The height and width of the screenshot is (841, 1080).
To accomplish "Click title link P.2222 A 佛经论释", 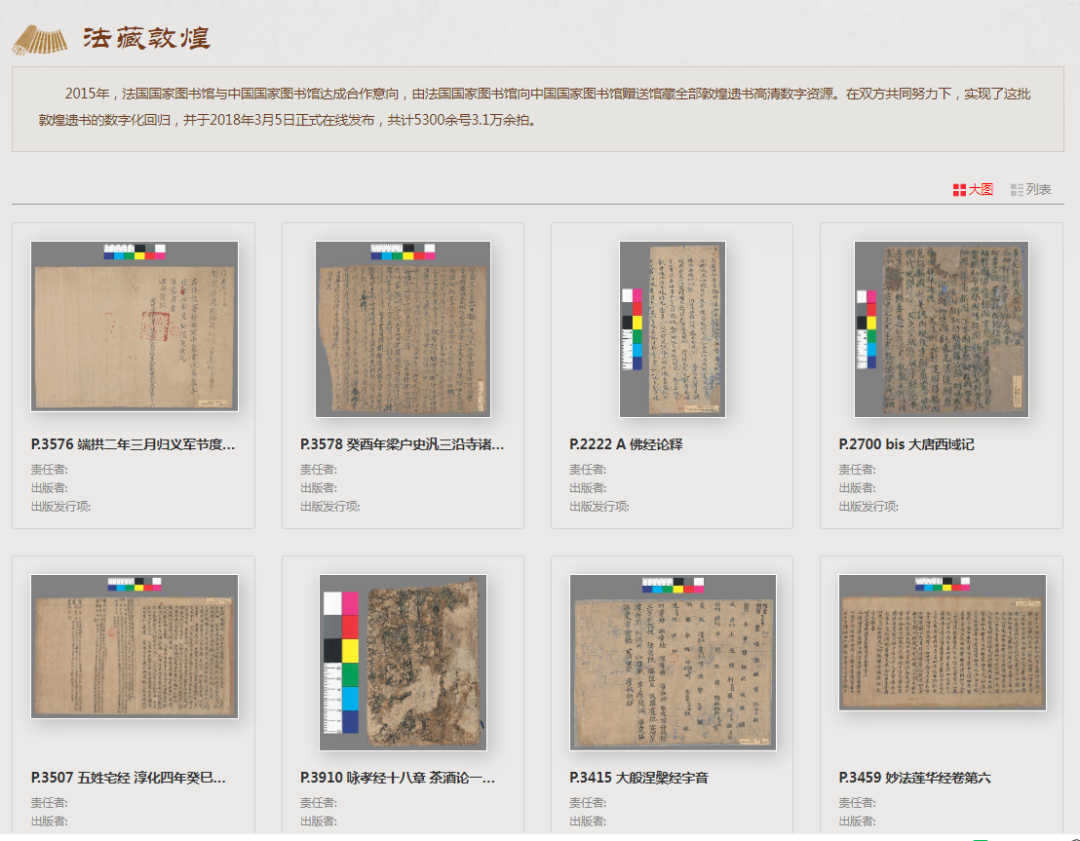I will 626,444.
